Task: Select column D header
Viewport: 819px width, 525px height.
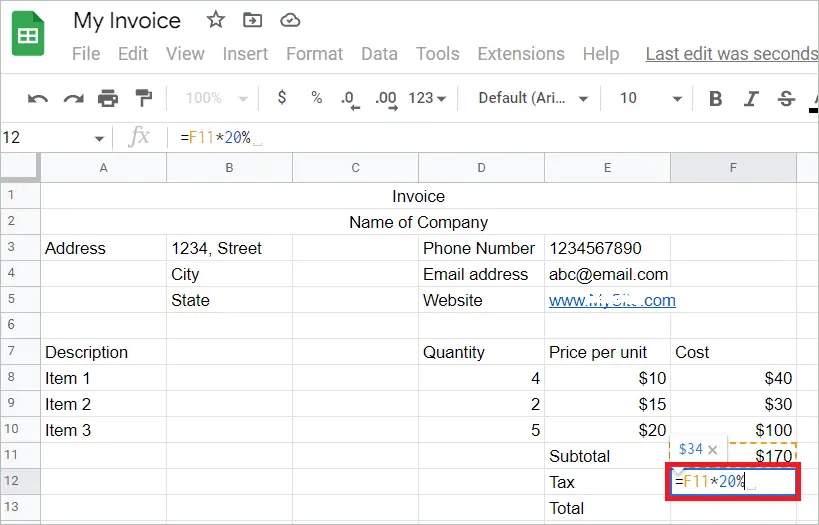Action: coord(481,168)
